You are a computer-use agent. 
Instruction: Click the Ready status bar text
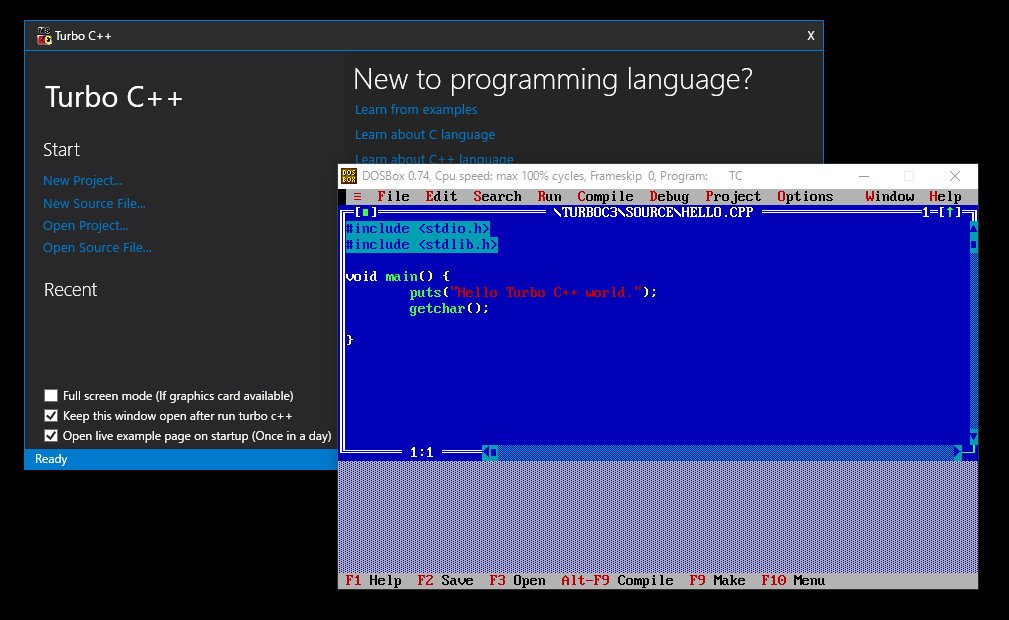(51, 458)
